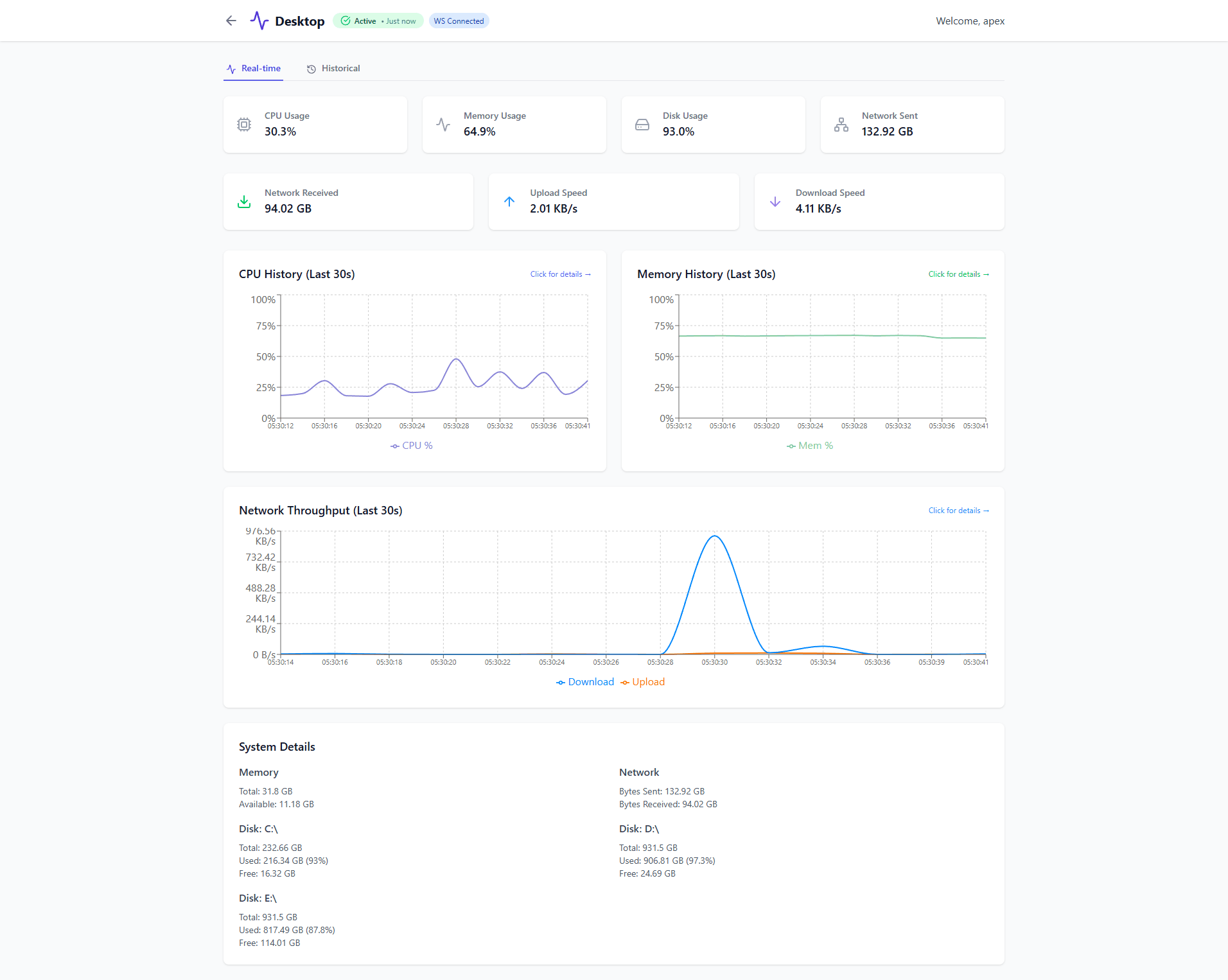Click the Active Just now badge
Viewport: 1228px width, 980px height.
coord(378,21)
